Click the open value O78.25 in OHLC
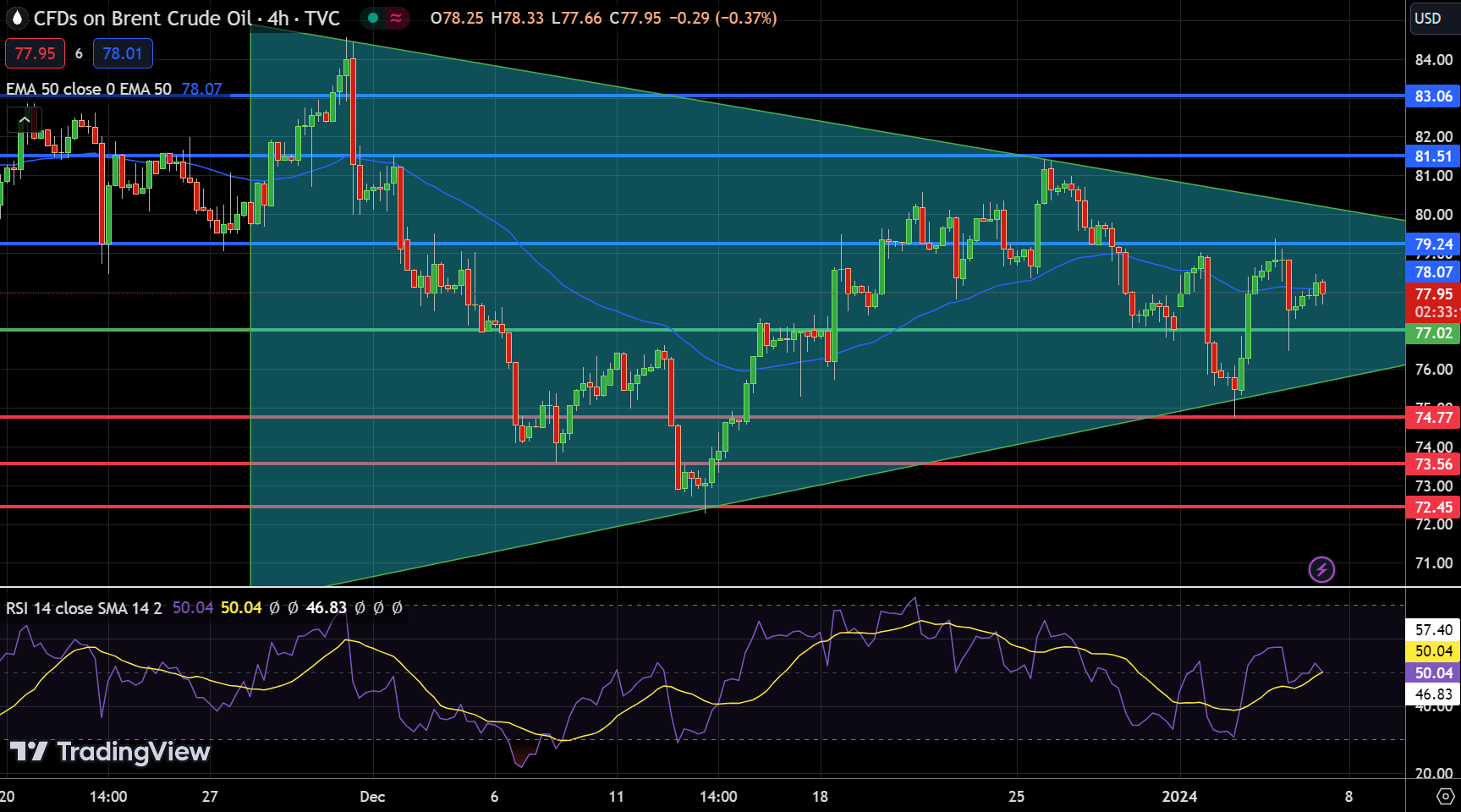1461x812 pixels. [457, 18]
